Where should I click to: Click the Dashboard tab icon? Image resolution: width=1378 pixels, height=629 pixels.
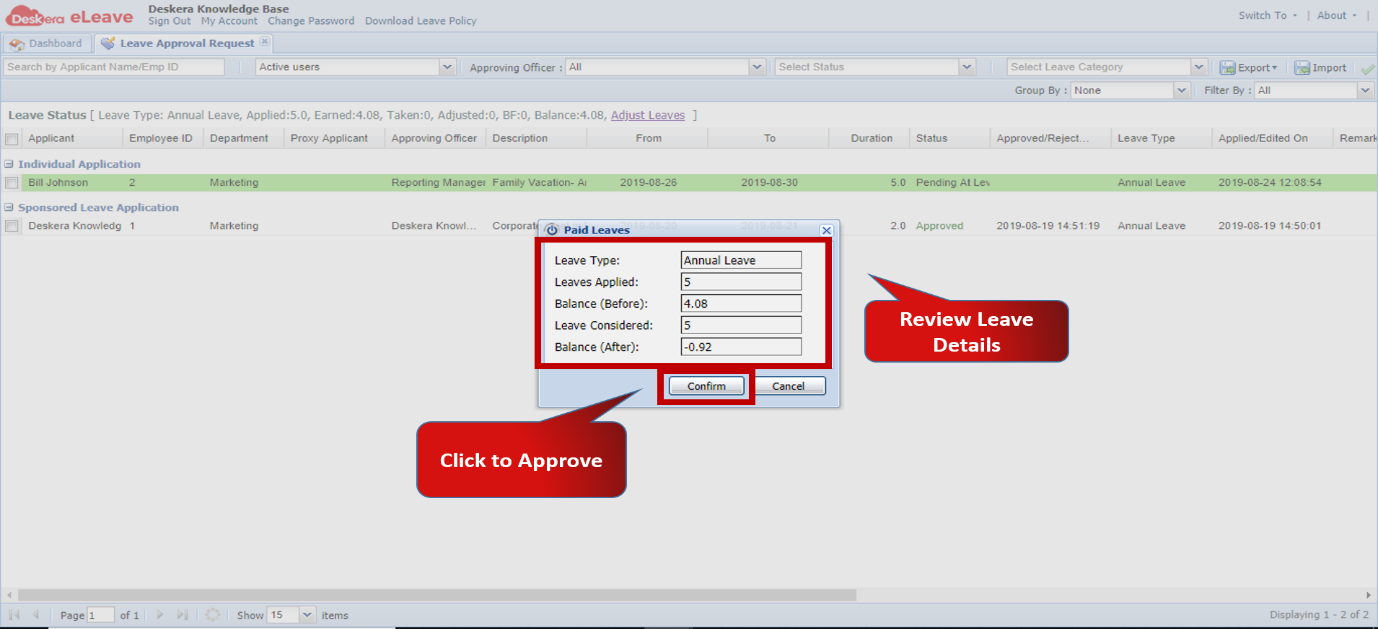17,44
